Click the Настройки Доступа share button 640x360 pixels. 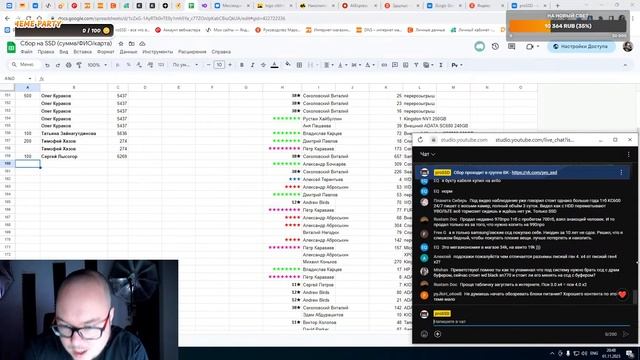581,47
